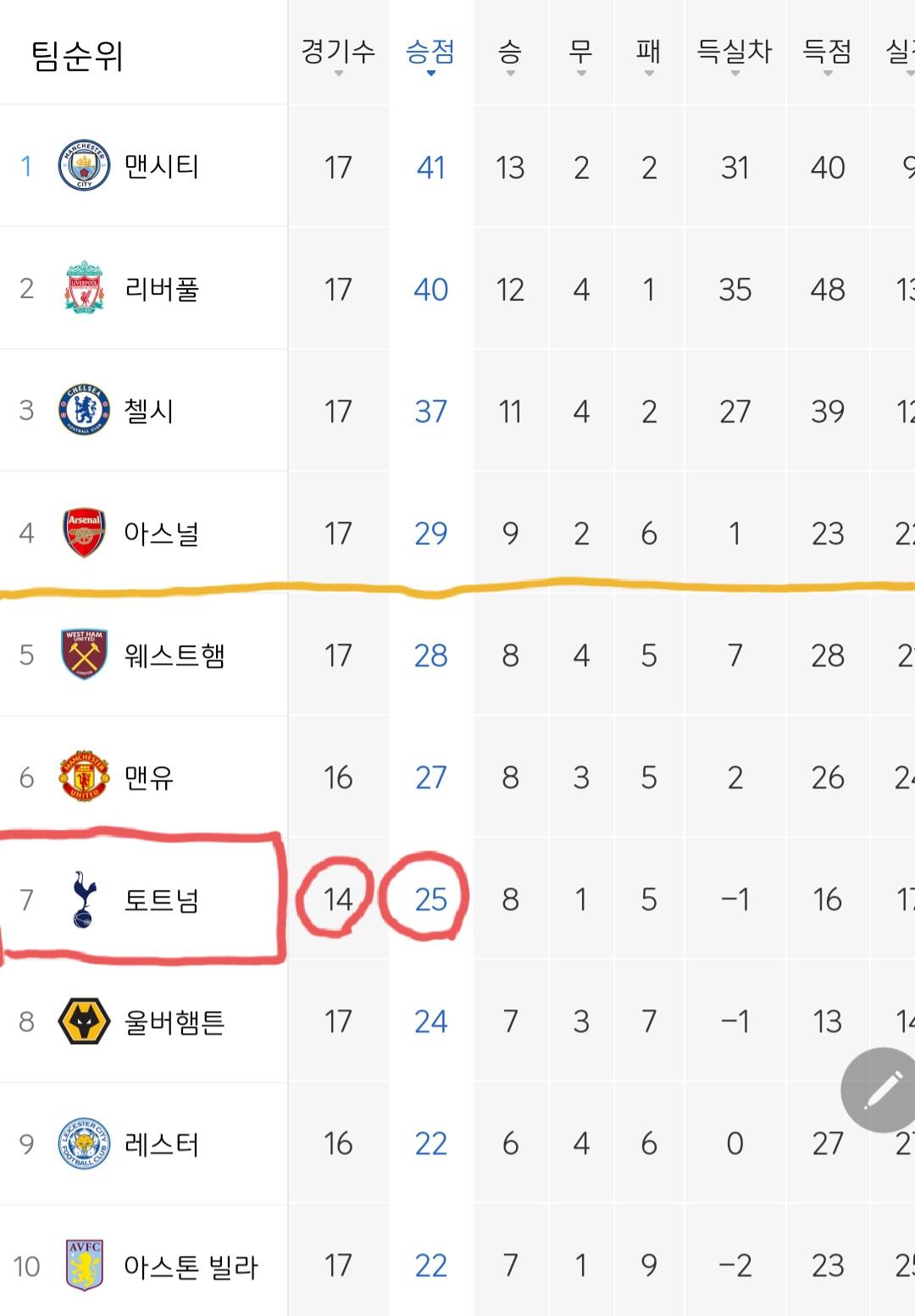
Task: Click the 팀순위 heading
Action: [77, 56]
